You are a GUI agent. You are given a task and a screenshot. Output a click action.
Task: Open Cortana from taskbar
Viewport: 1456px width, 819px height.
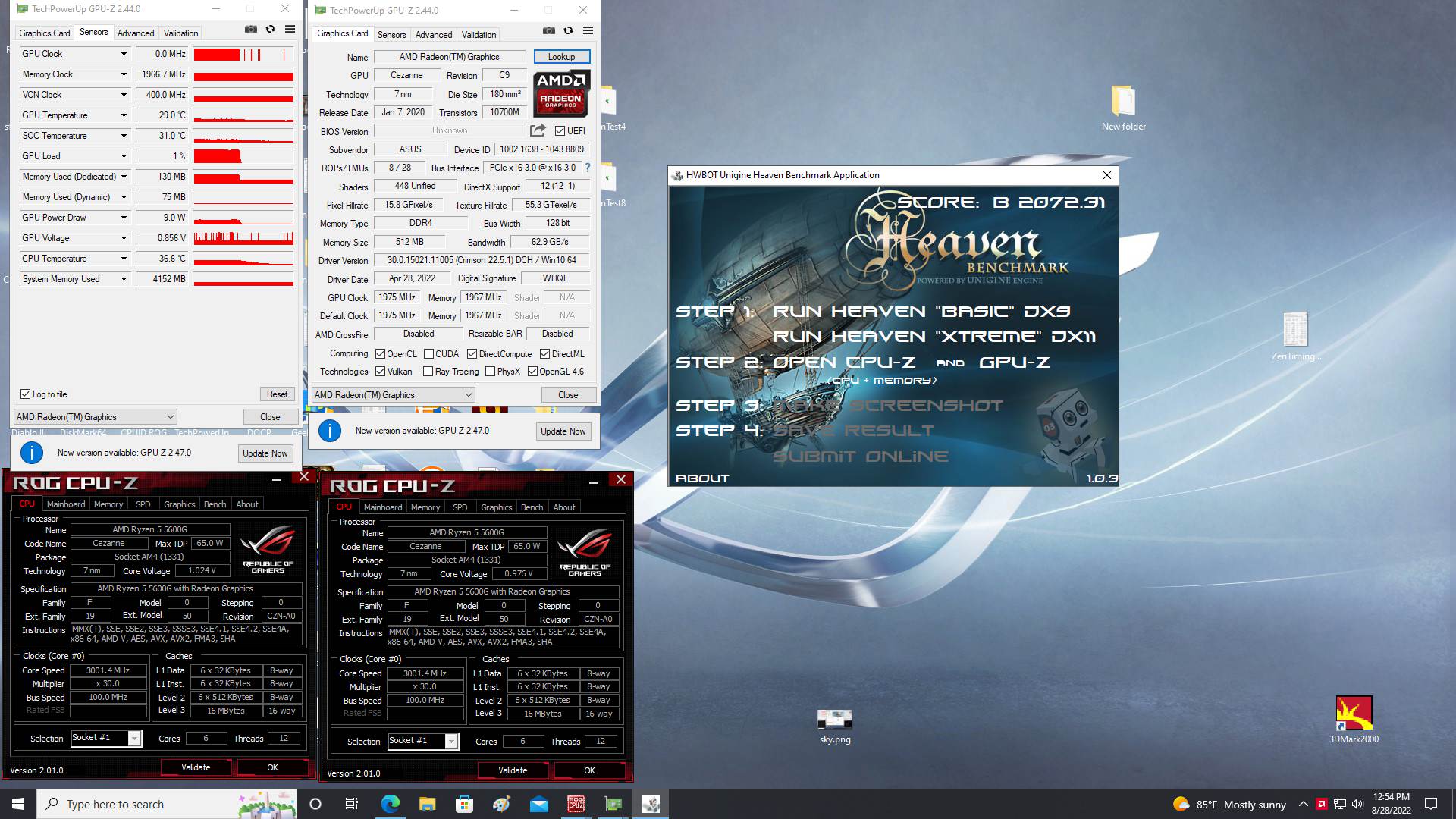pos(315,804)
